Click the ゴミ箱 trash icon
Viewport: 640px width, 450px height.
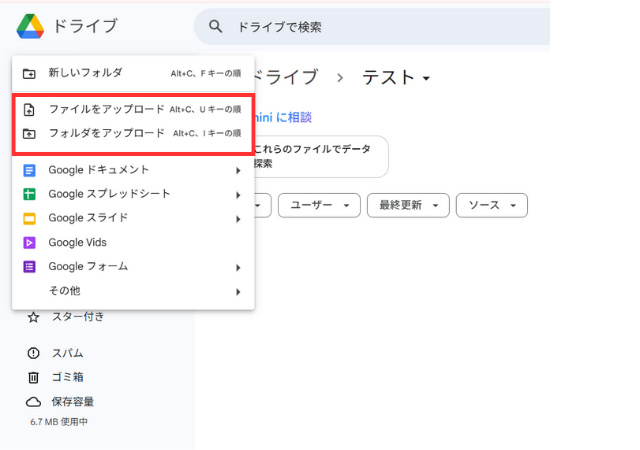(33, 377)
